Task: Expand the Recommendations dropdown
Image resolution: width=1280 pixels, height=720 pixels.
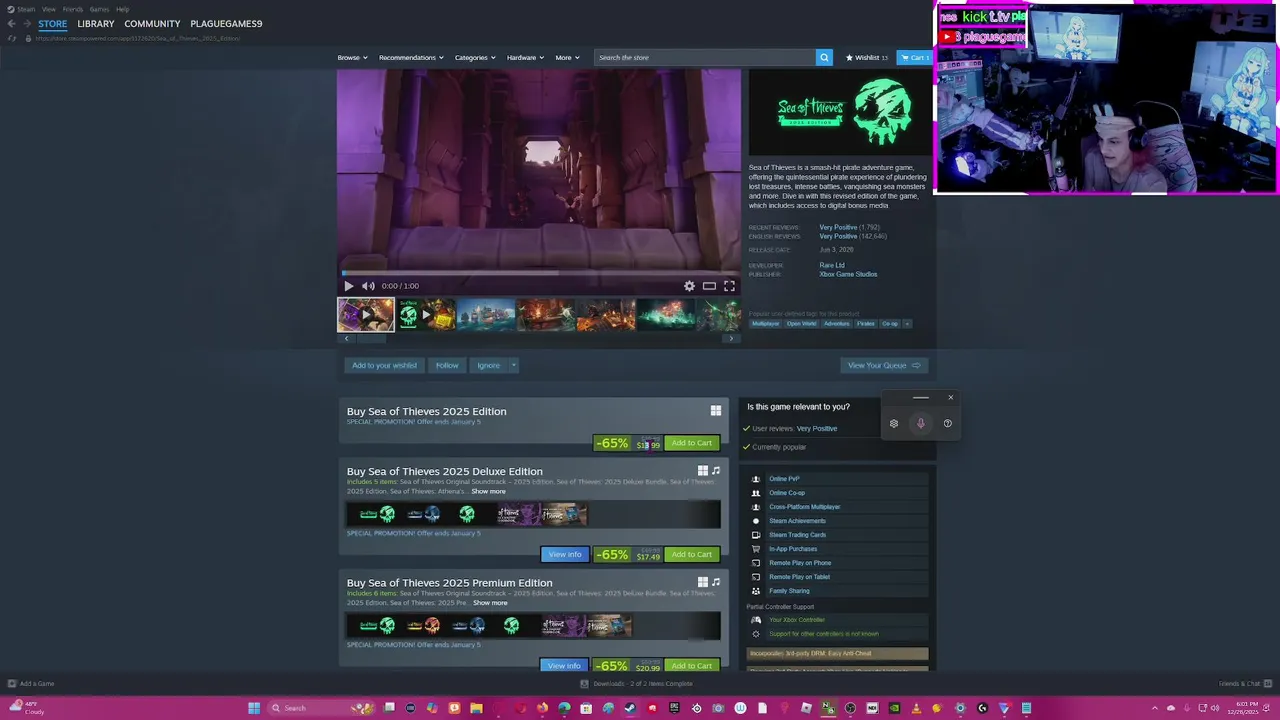Action: [x=411, y=58]
